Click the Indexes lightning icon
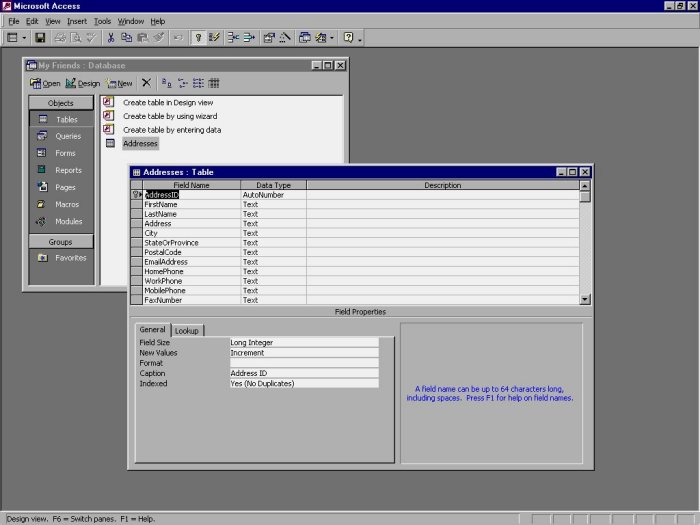This screenshot has width=700, height=525. 214,38
